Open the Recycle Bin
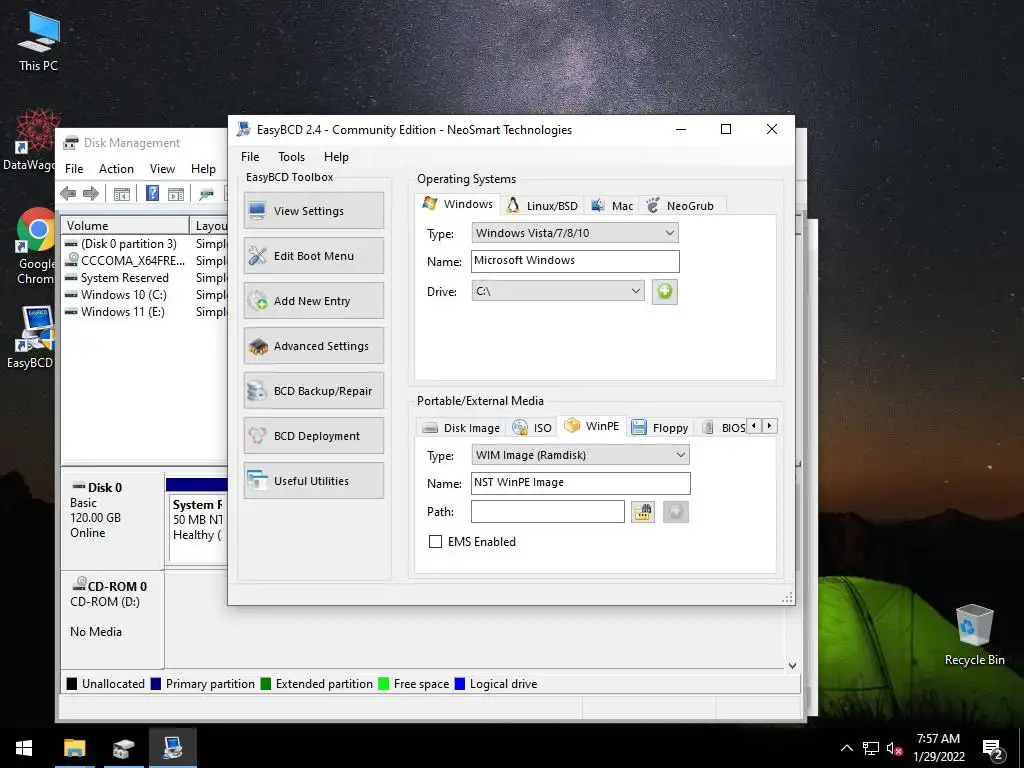This screenshot has height=768, width=1024. click(x=974, y=635)
